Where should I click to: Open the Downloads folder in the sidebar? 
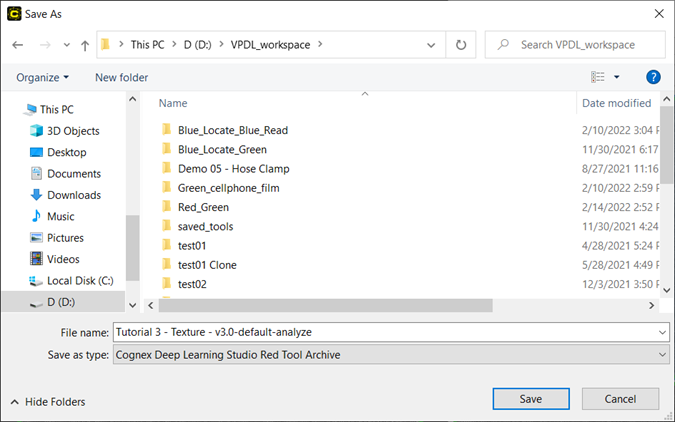[x=73, y=195]
